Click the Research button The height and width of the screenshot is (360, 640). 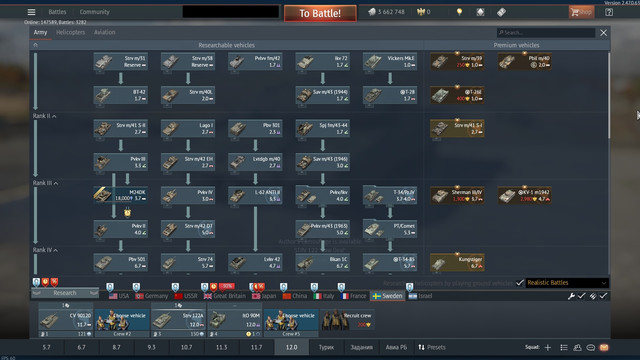pos(65,293)
